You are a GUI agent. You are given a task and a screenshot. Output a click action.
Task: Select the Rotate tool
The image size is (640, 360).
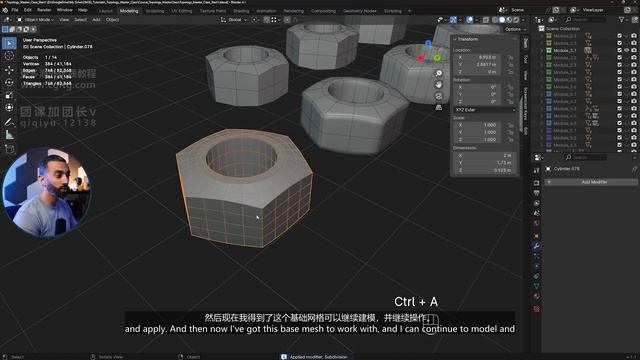pos(9,82)
